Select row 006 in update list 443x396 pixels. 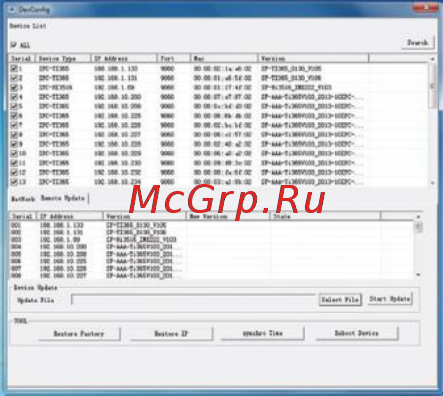[212, 261]
